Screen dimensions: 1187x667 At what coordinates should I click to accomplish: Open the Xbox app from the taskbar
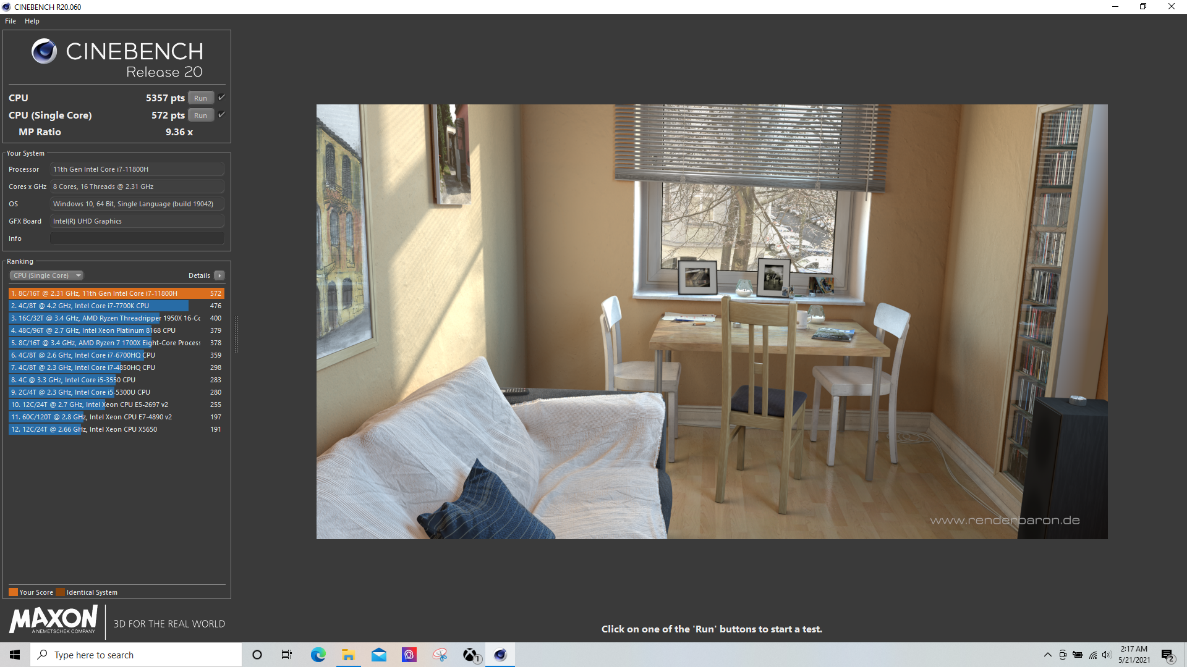click(471, 655)
